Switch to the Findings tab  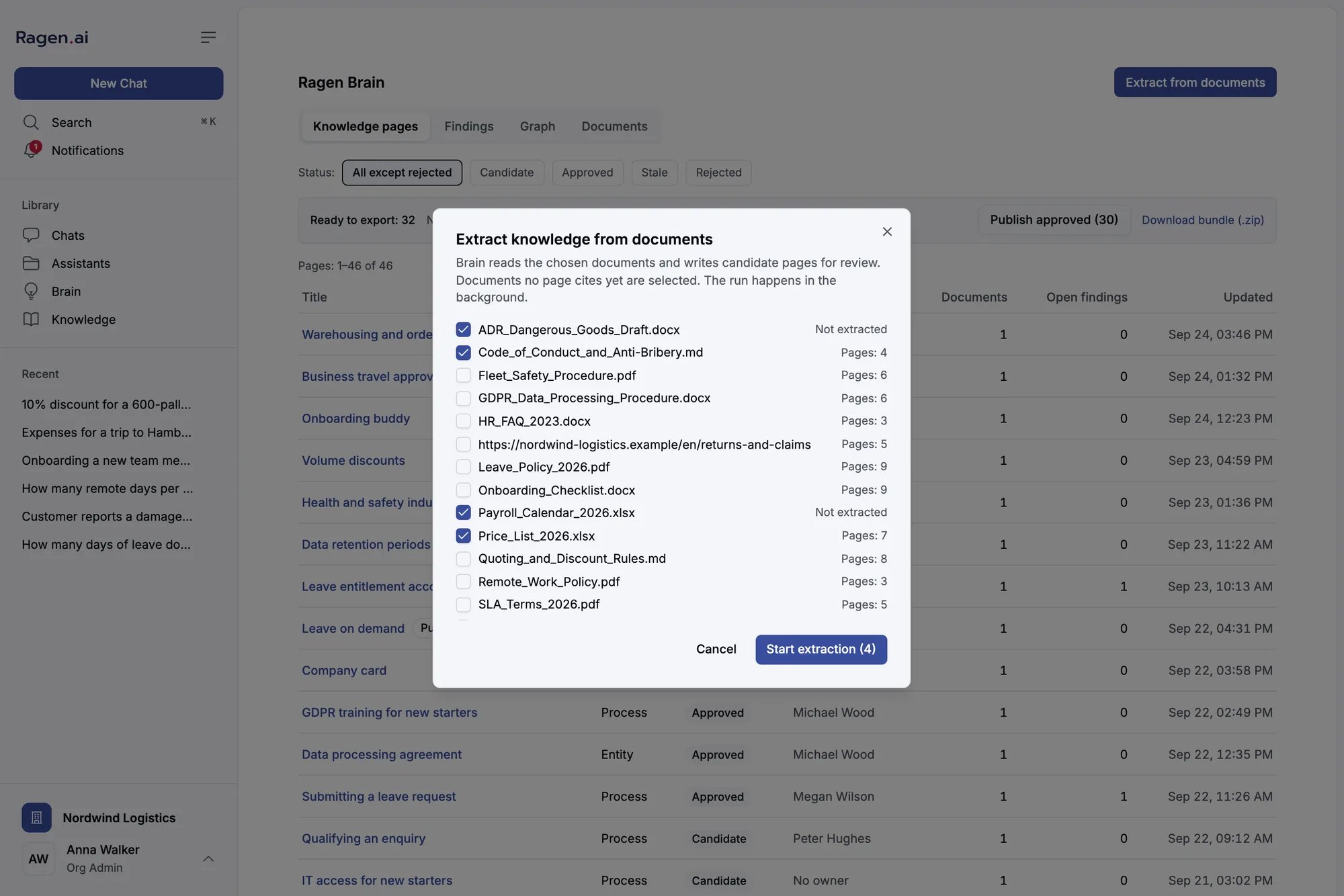pyautogui.click(x=468, y=126)
